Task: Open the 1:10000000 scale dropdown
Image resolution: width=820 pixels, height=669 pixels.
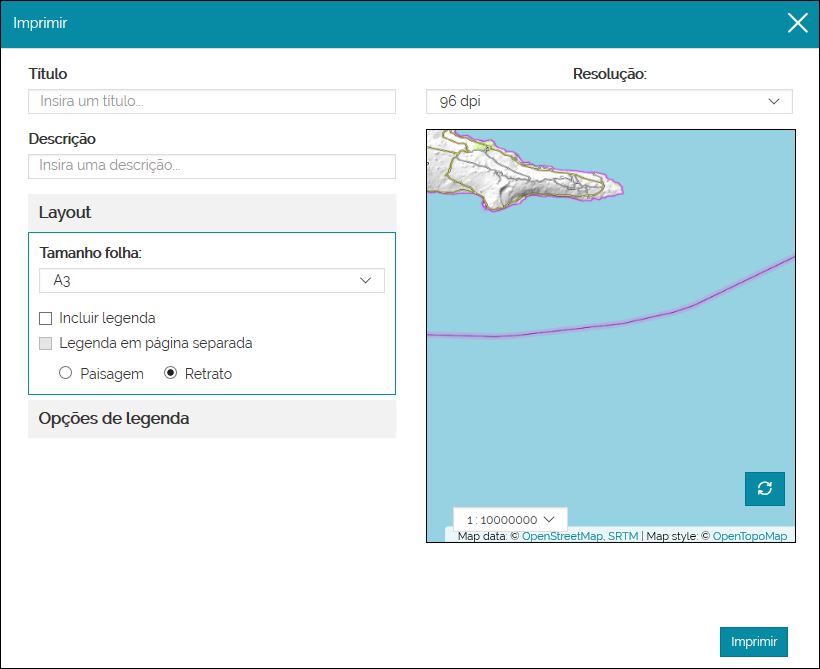Action: click(510, 519)
